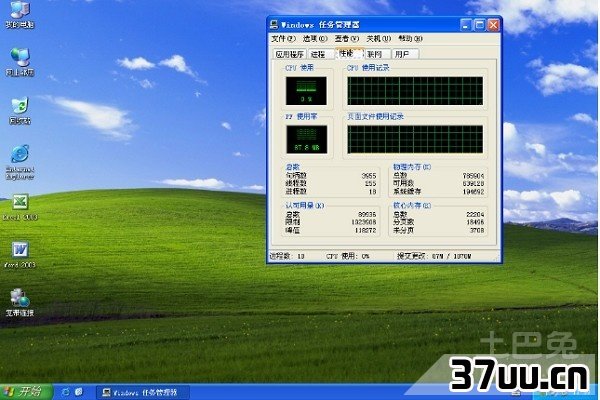600x400 pixels.
Task: Click the second quick launch icon beside IE
Action: click(79, 392)
